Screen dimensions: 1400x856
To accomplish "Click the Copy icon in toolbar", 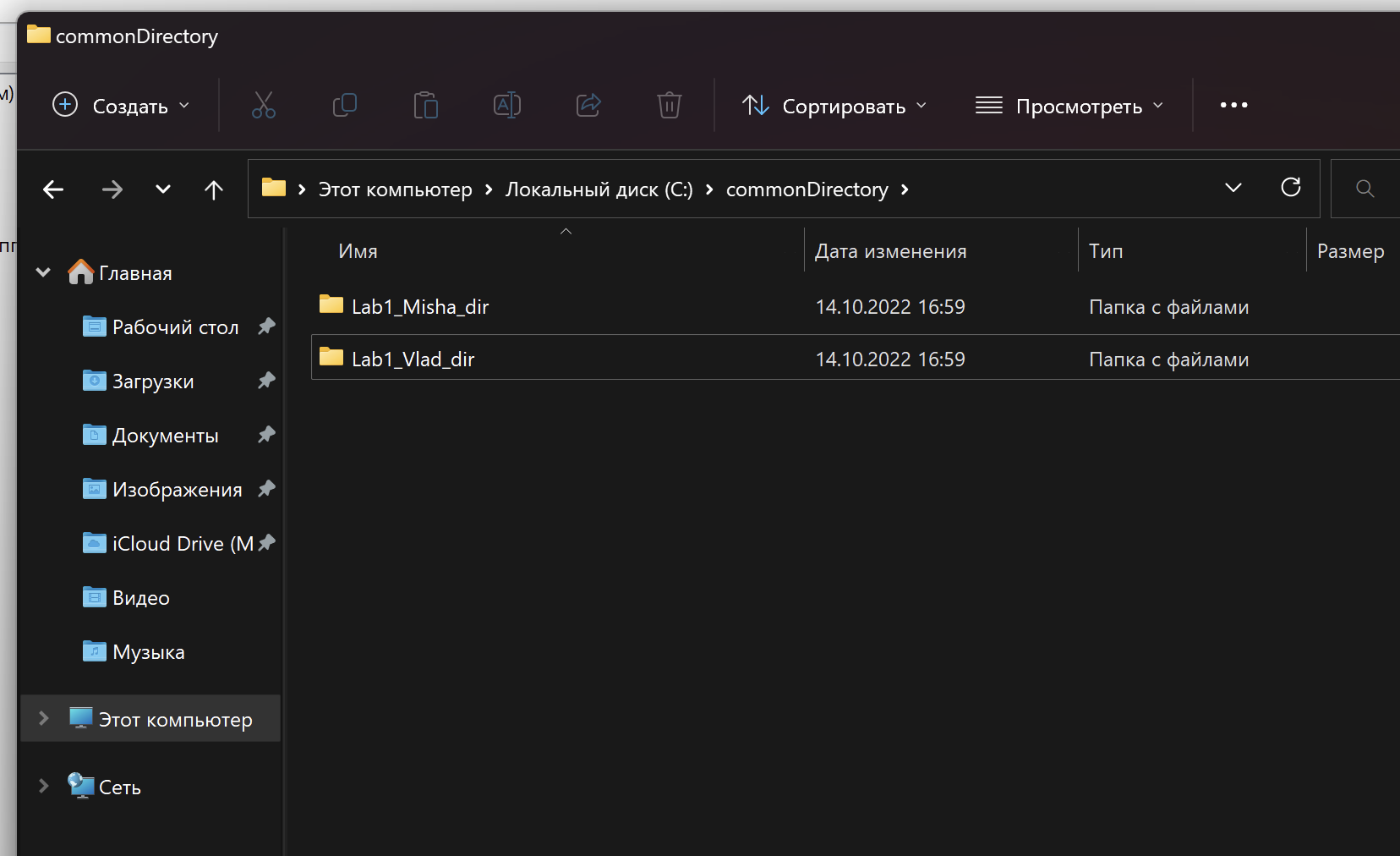I will [x=344, y=106].
